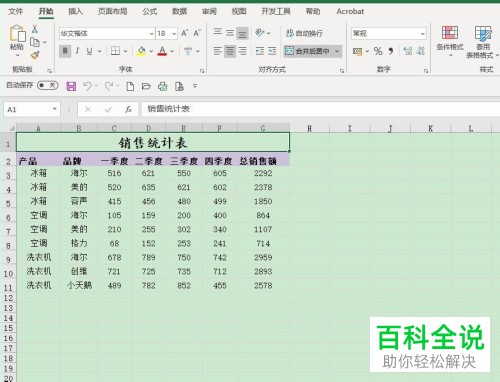Toggle center horizontal alignment
This screenshot has height=382, width=500.
point(230,51)
